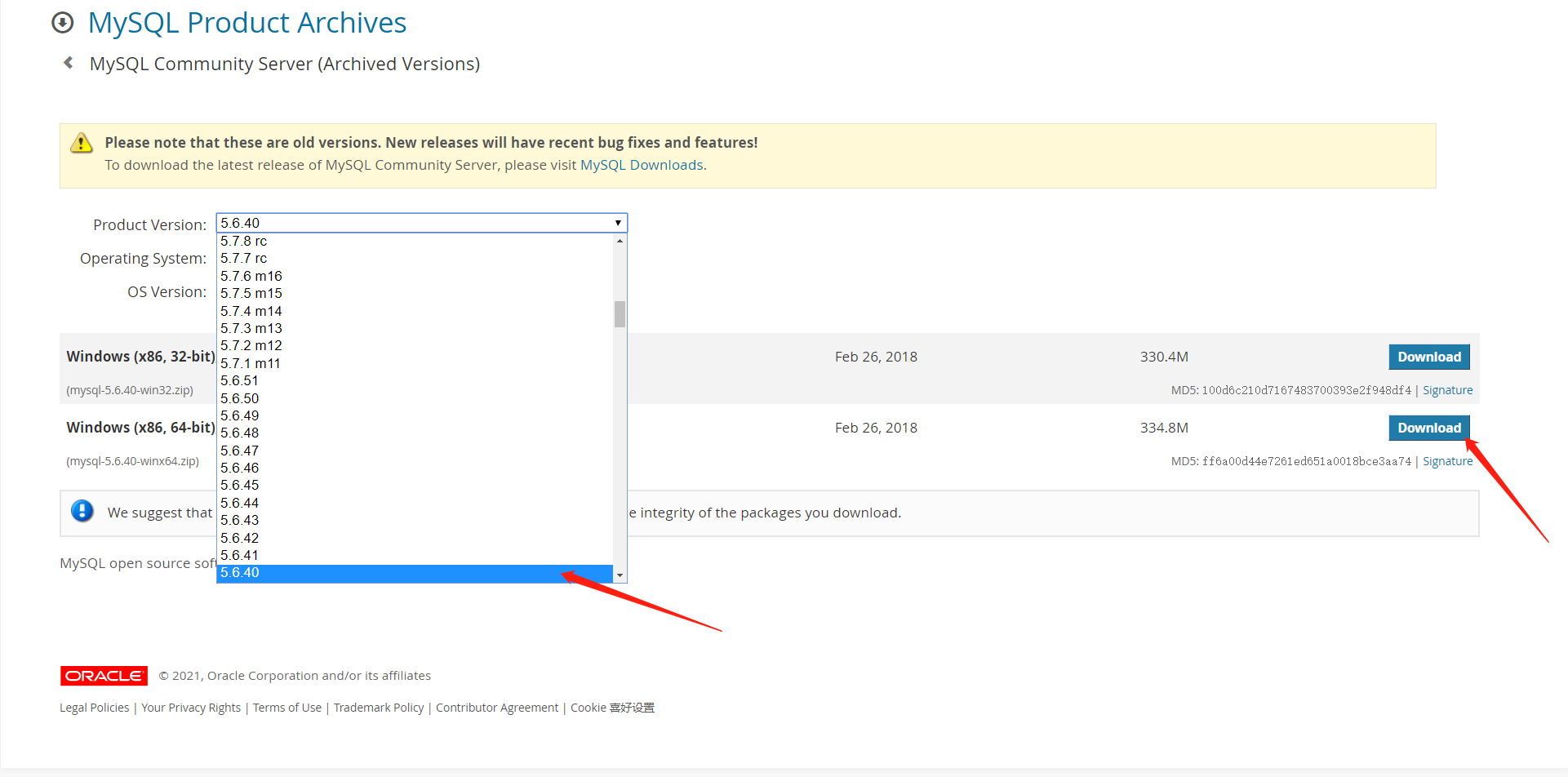Open Terms of Use footer link

(287, 708)
